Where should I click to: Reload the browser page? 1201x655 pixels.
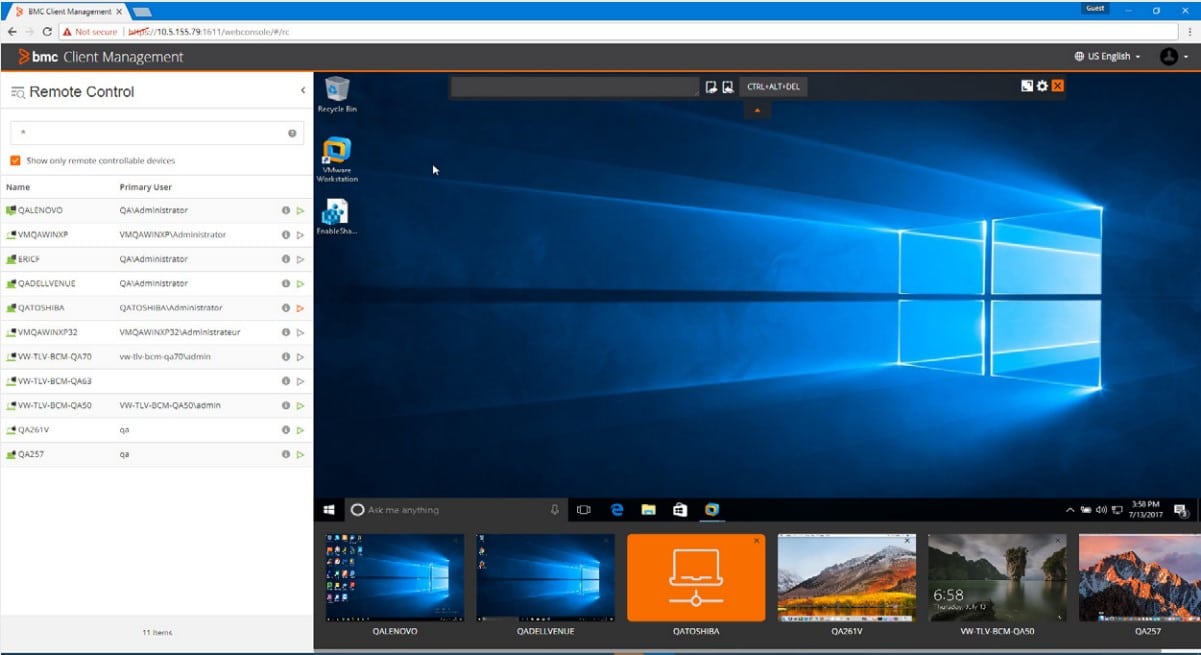47,31
